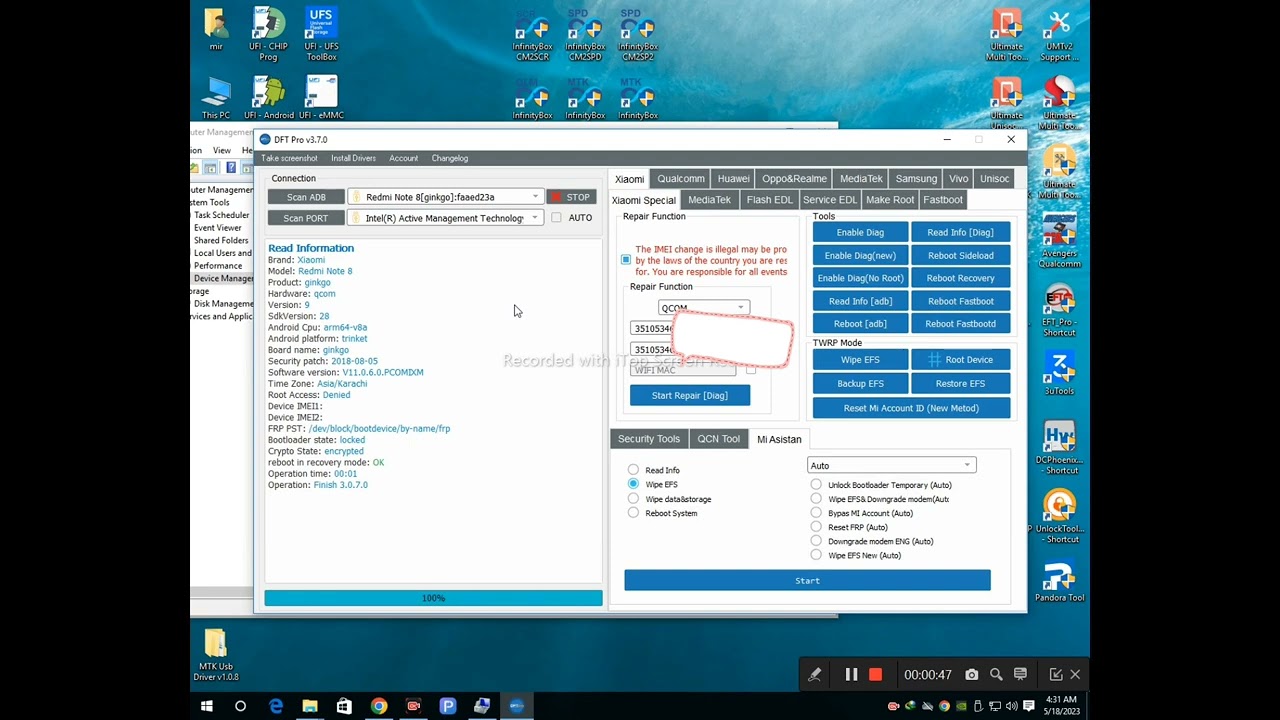
Task: Toggle the IMEI warning agreement checkbox
Action: [x=626, y=260]
